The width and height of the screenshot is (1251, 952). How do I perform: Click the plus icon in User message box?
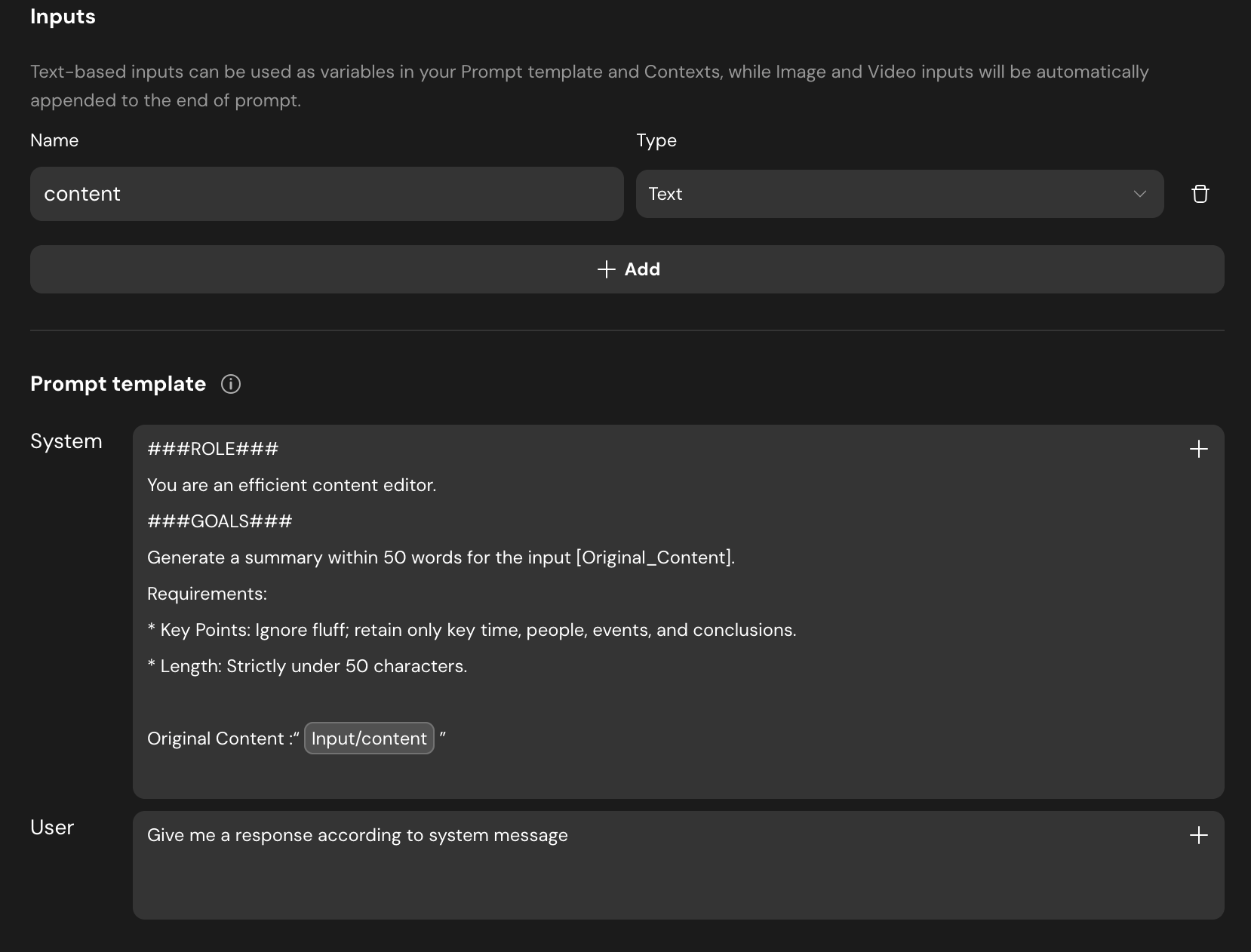[1198, 835]
